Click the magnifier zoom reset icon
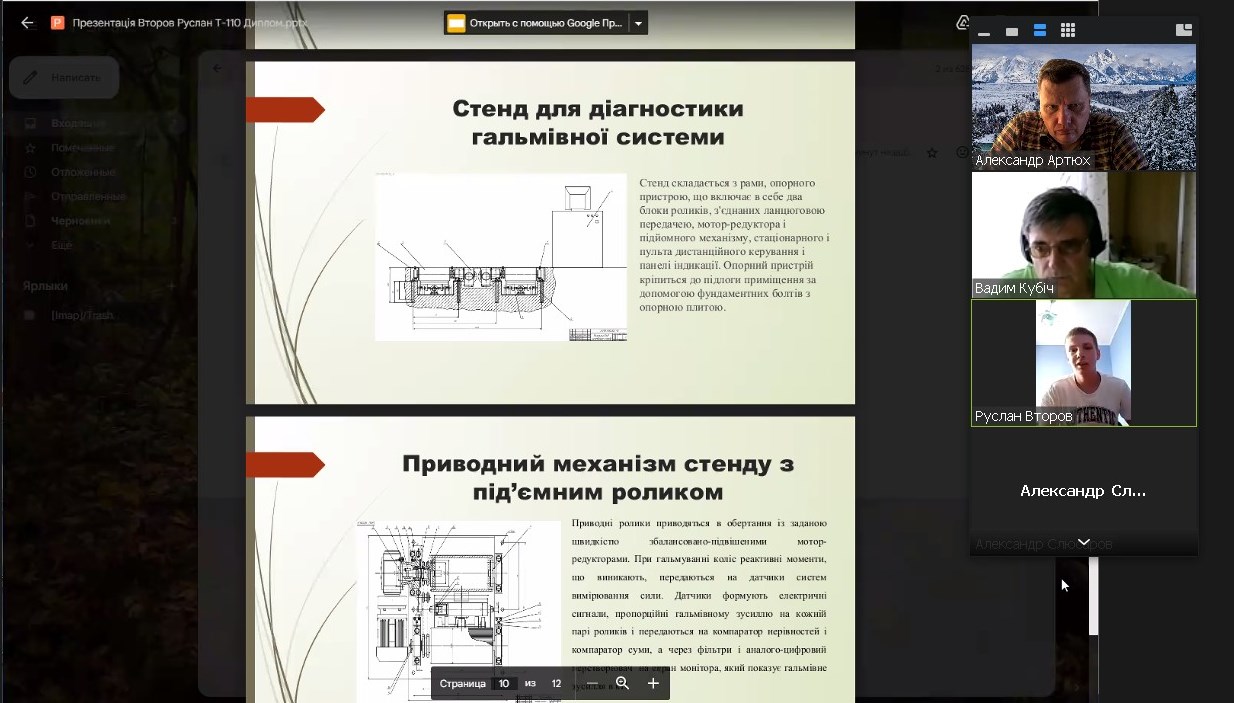This screenshot has width=1234, height=703. pyautogui.click(x=622, y=683)
